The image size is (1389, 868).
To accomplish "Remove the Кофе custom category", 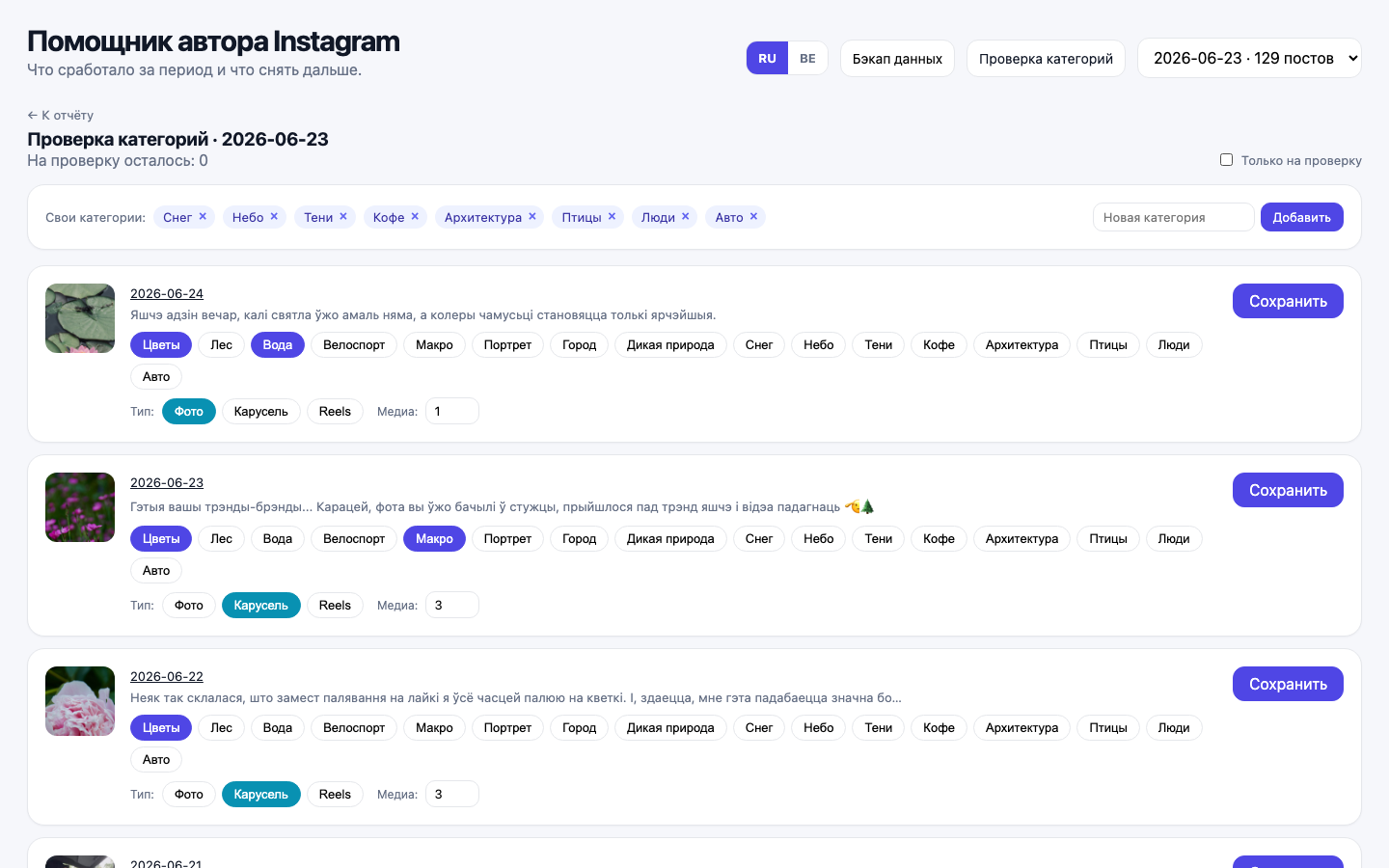I will 415,217.
